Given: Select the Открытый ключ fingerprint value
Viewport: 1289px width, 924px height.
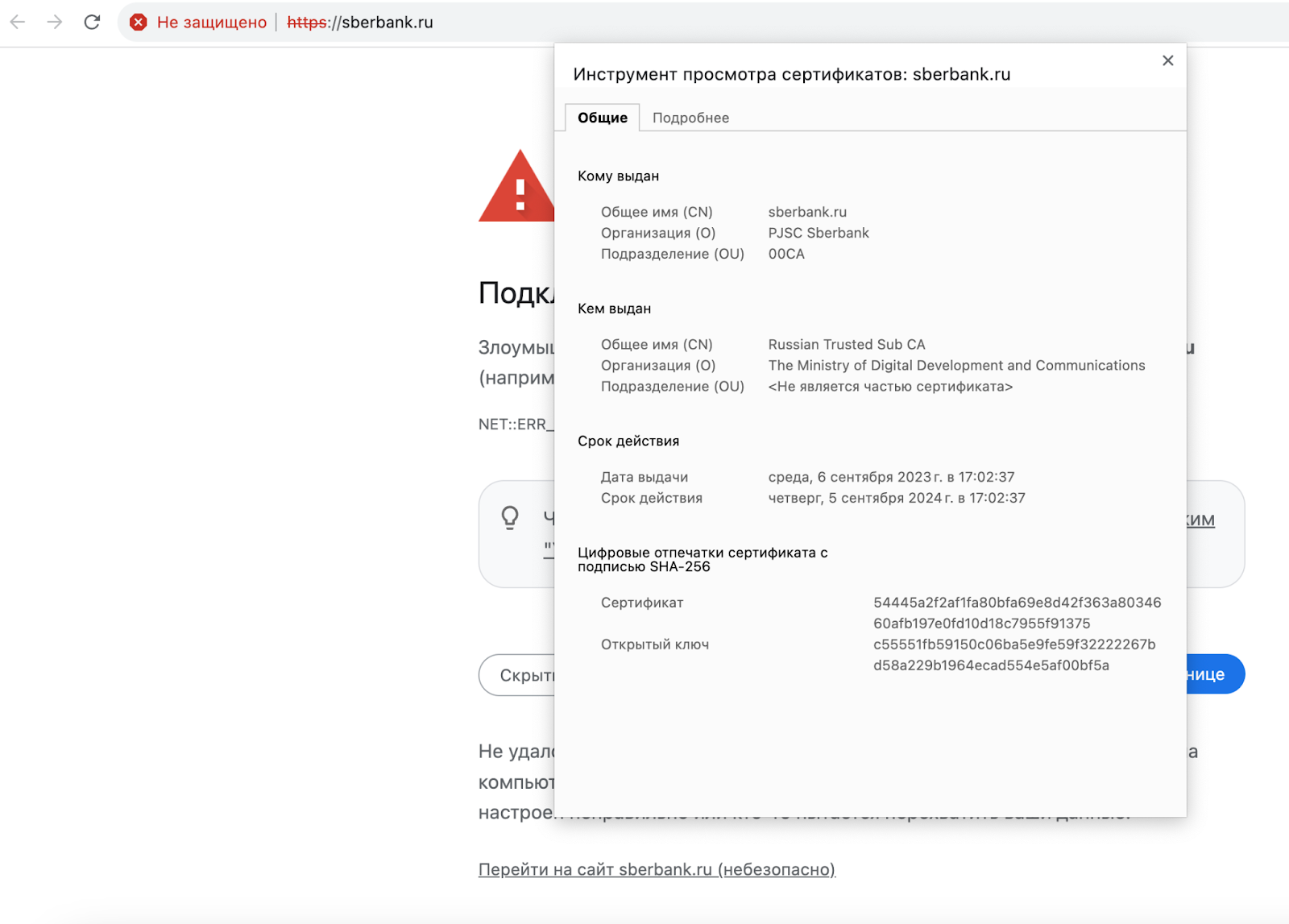Looking at the screenshot, I should 1013,655.
